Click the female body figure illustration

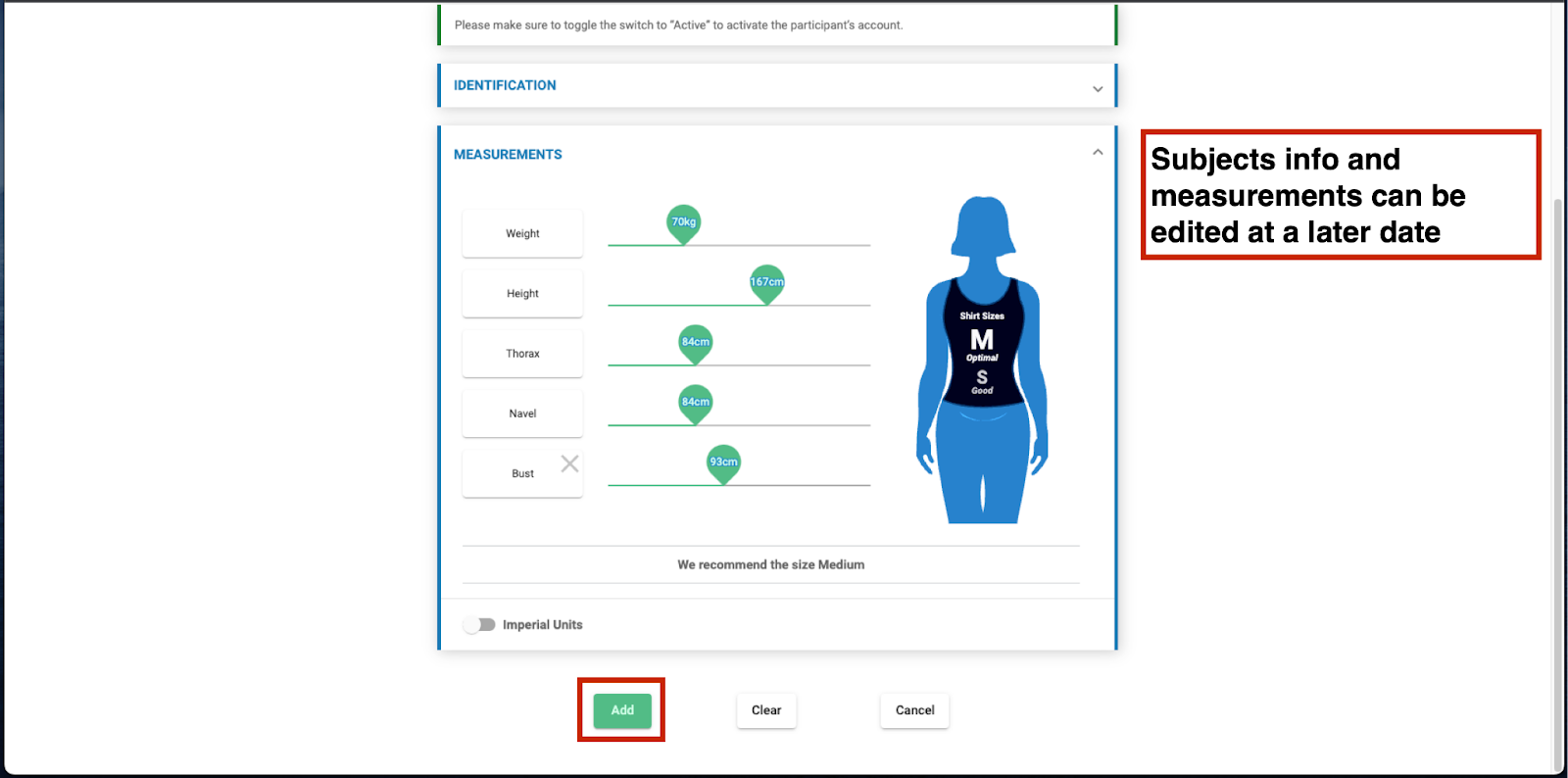(982, 360)
